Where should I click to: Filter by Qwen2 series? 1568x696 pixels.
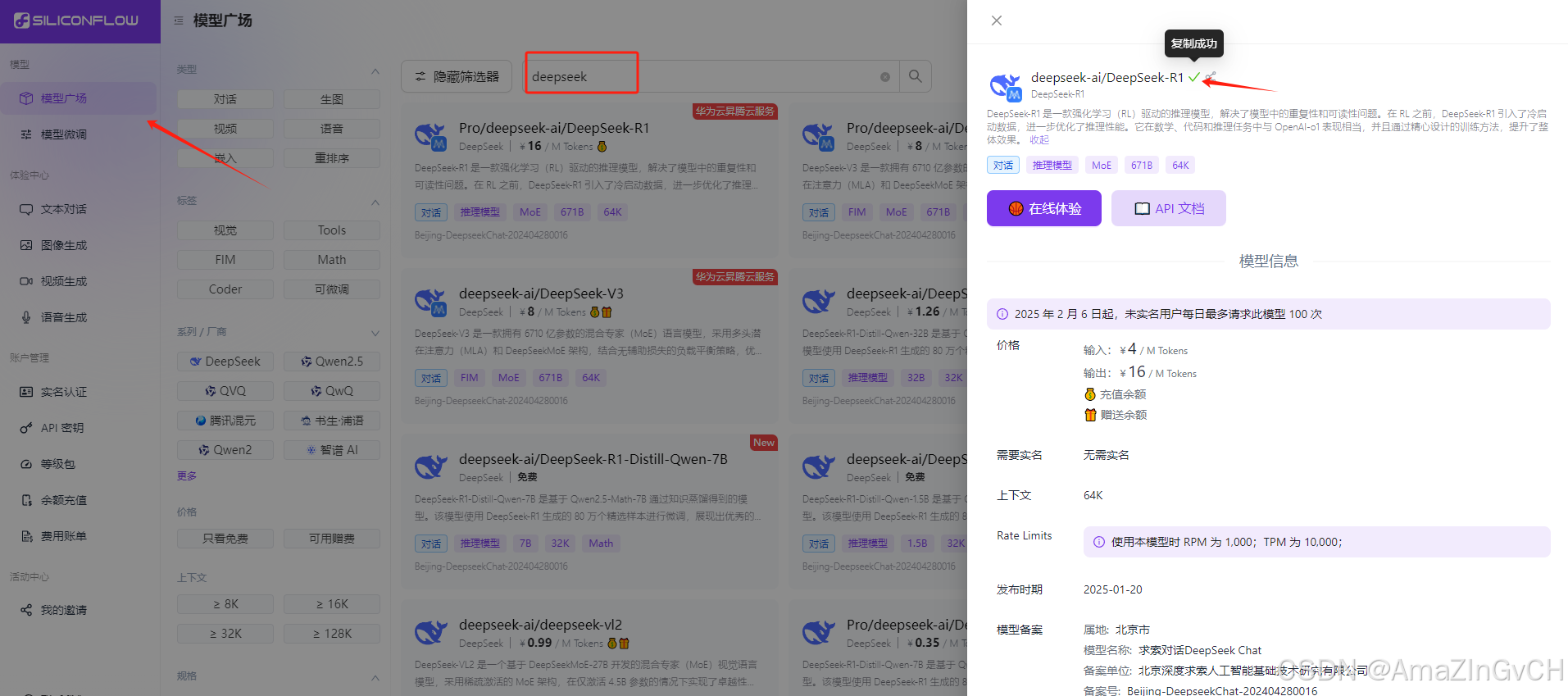[x=225, y=450]
